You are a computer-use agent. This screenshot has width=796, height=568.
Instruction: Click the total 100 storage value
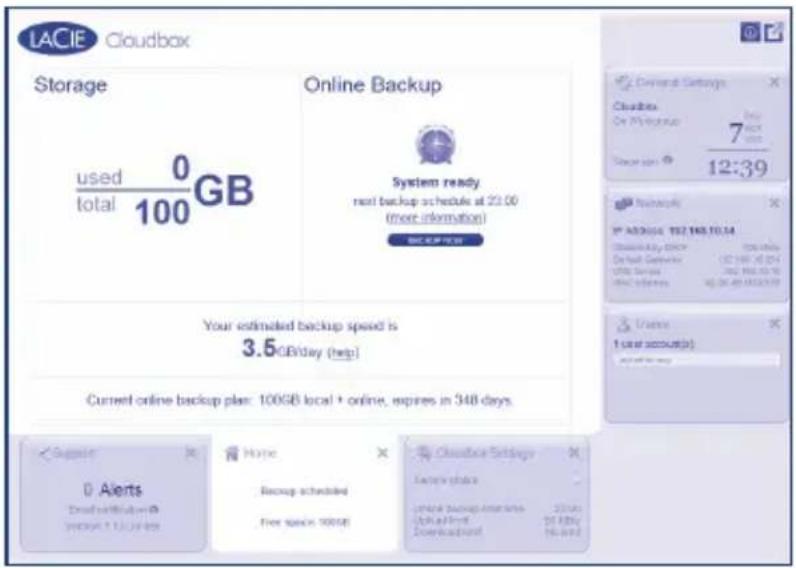tap(162, 212)
